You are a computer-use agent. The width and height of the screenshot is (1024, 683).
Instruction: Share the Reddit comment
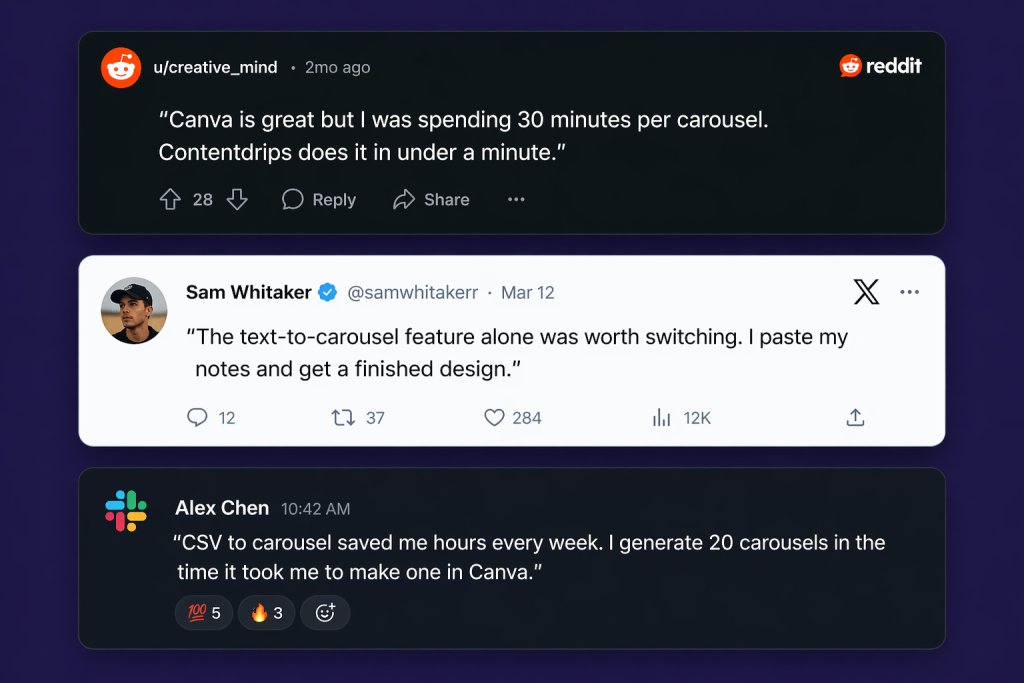(x=431, y=199)
